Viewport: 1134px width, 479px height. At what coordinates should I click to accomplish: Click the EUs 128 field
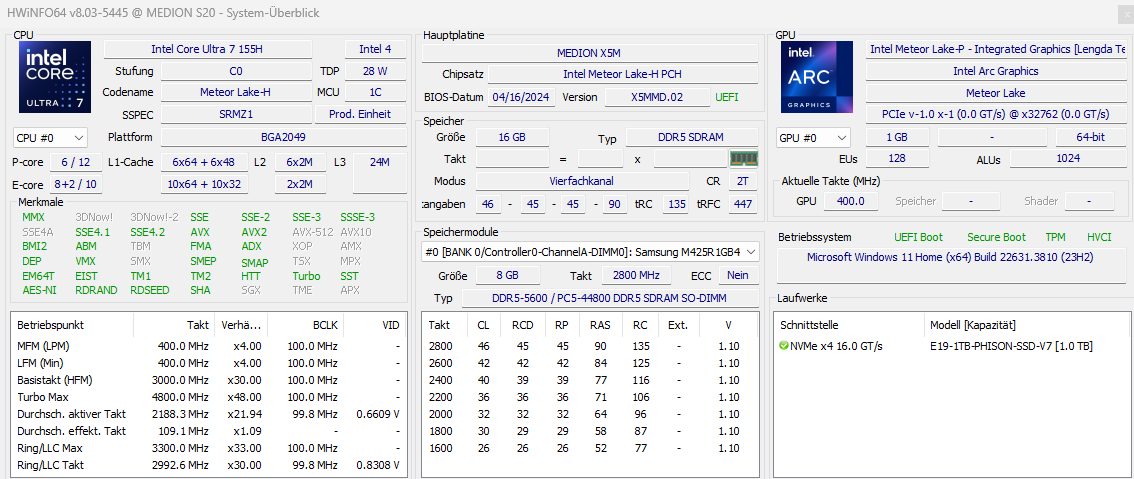point(897,158)
